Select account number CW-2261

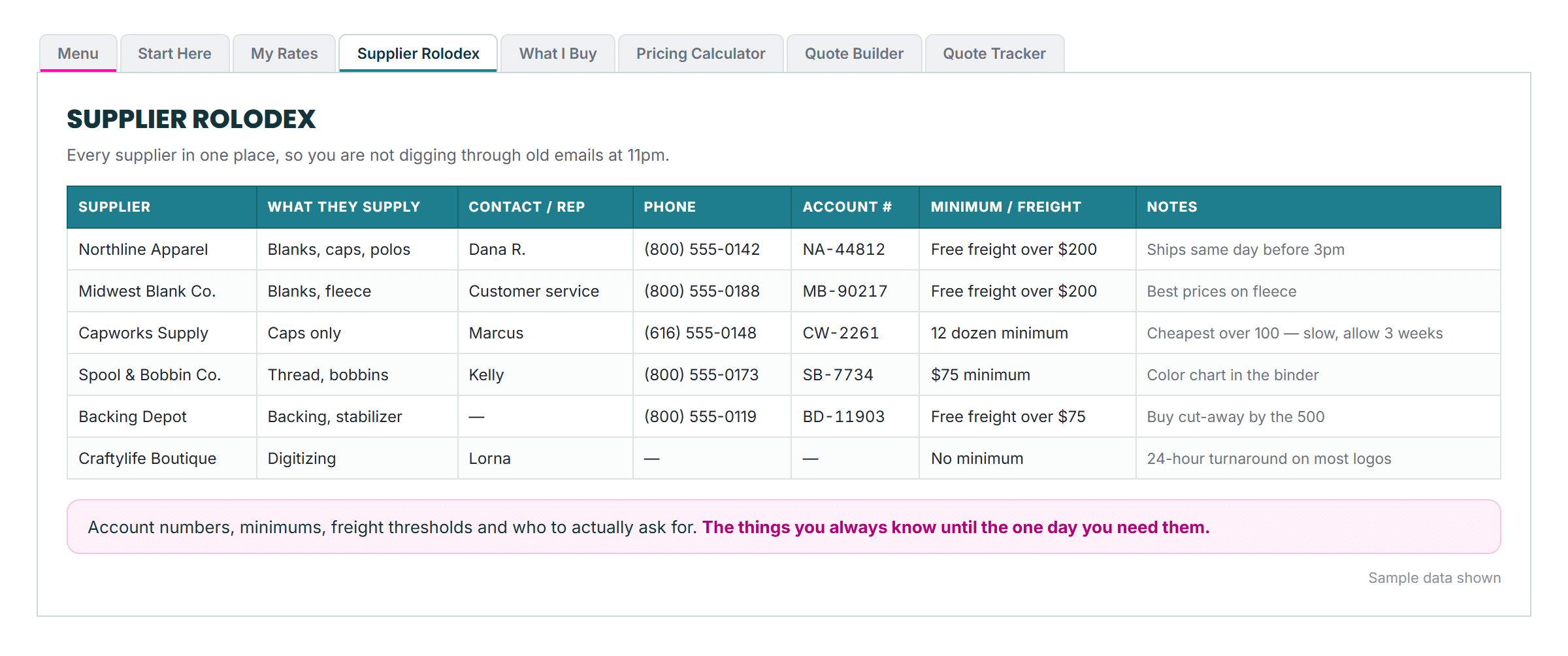[x=855, y=333]
